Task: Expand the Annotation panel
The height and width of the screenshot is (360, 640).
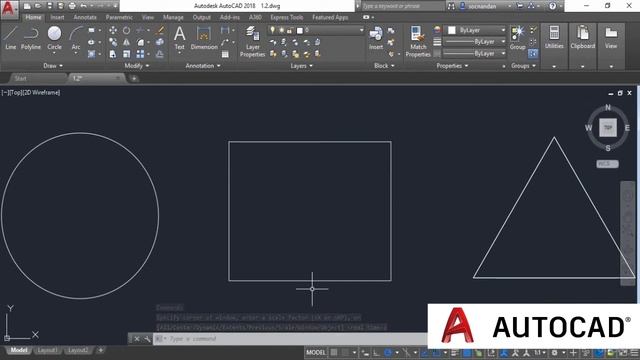Action: [203, 66]
